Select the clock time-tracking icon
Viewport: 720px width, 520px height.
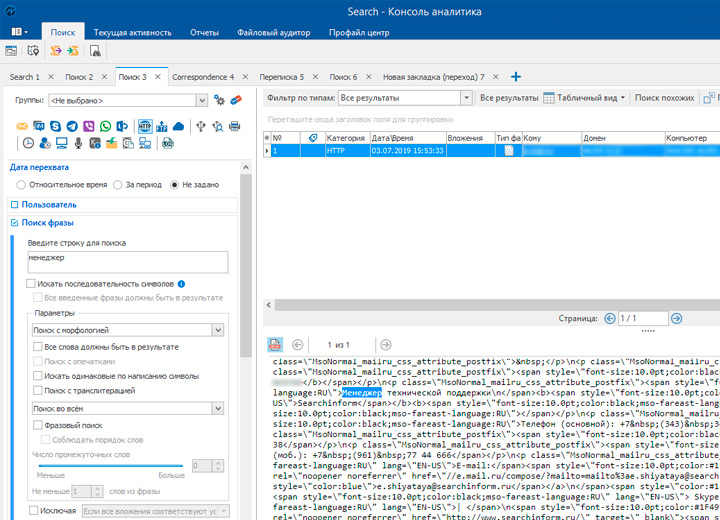(x=28, y=143)
